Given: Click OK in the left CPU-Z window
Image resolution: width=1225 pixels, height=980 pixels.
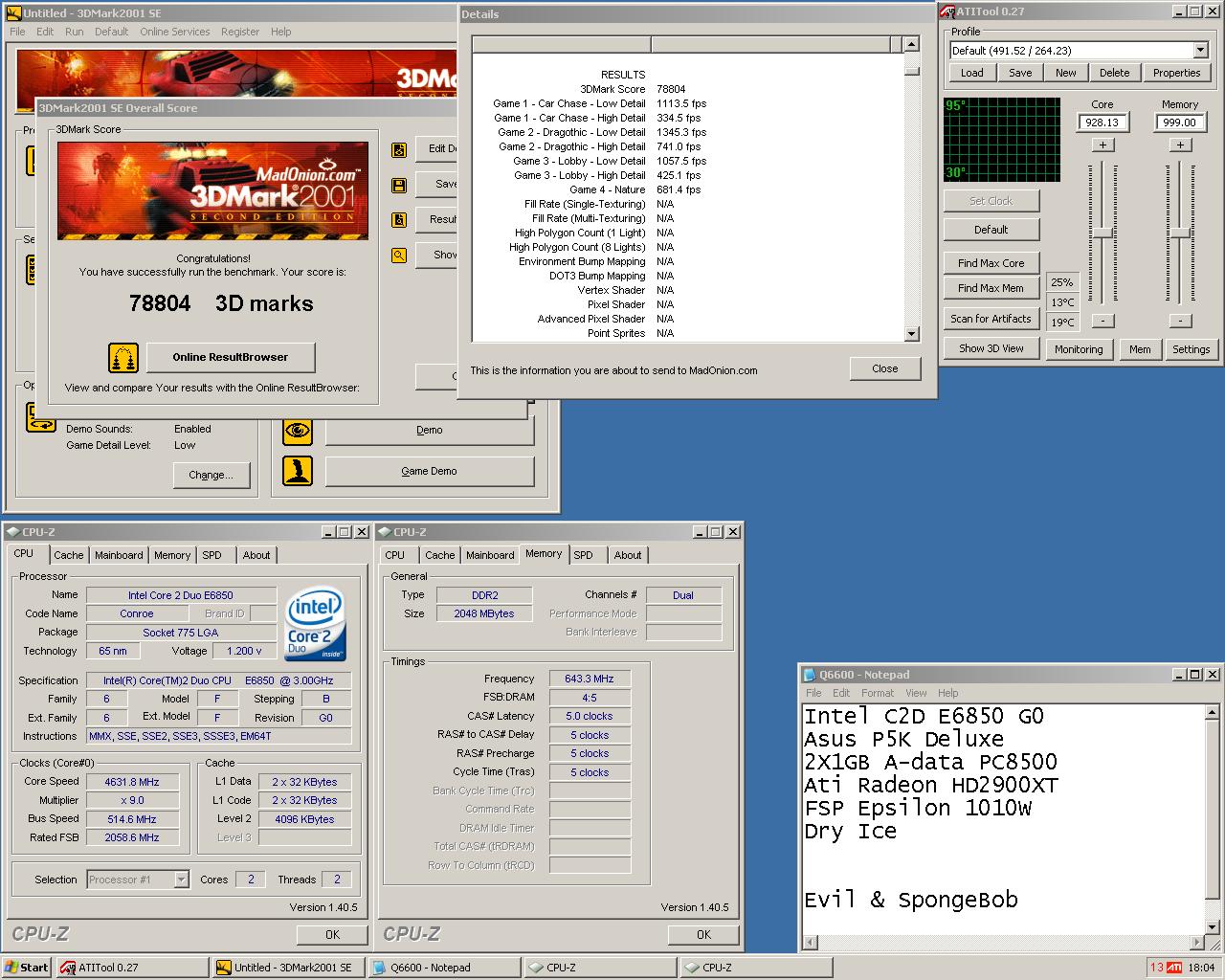Looking at the screenshot, I should [x=332, y=935].
